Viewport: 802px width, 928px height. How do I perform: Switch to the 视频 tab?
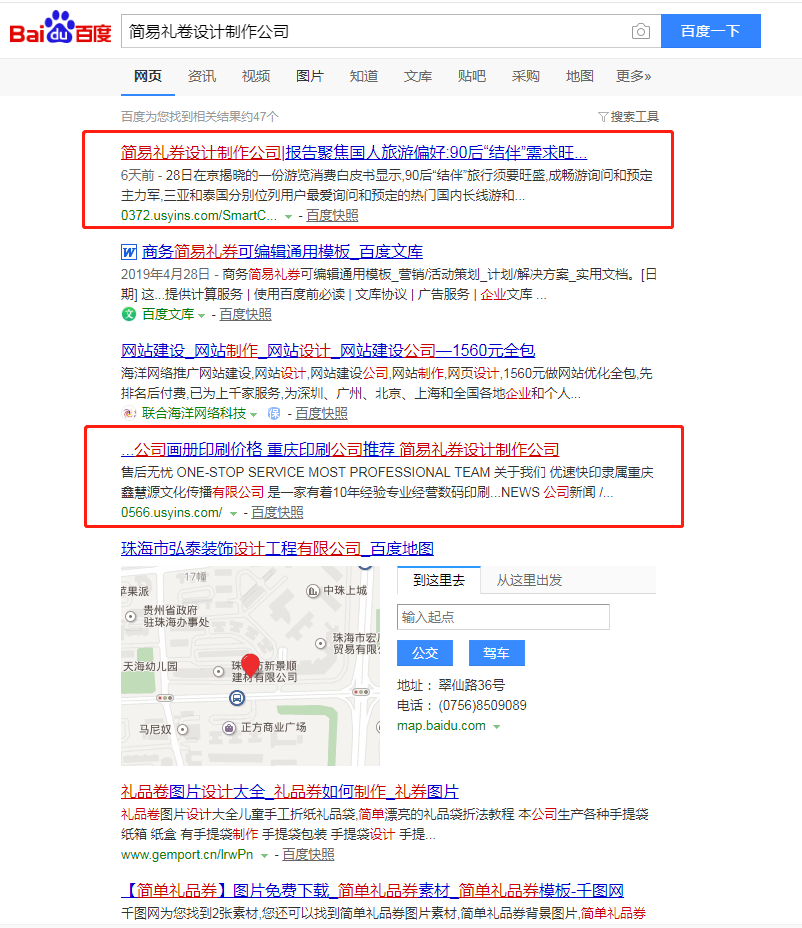tap(256, 76)
